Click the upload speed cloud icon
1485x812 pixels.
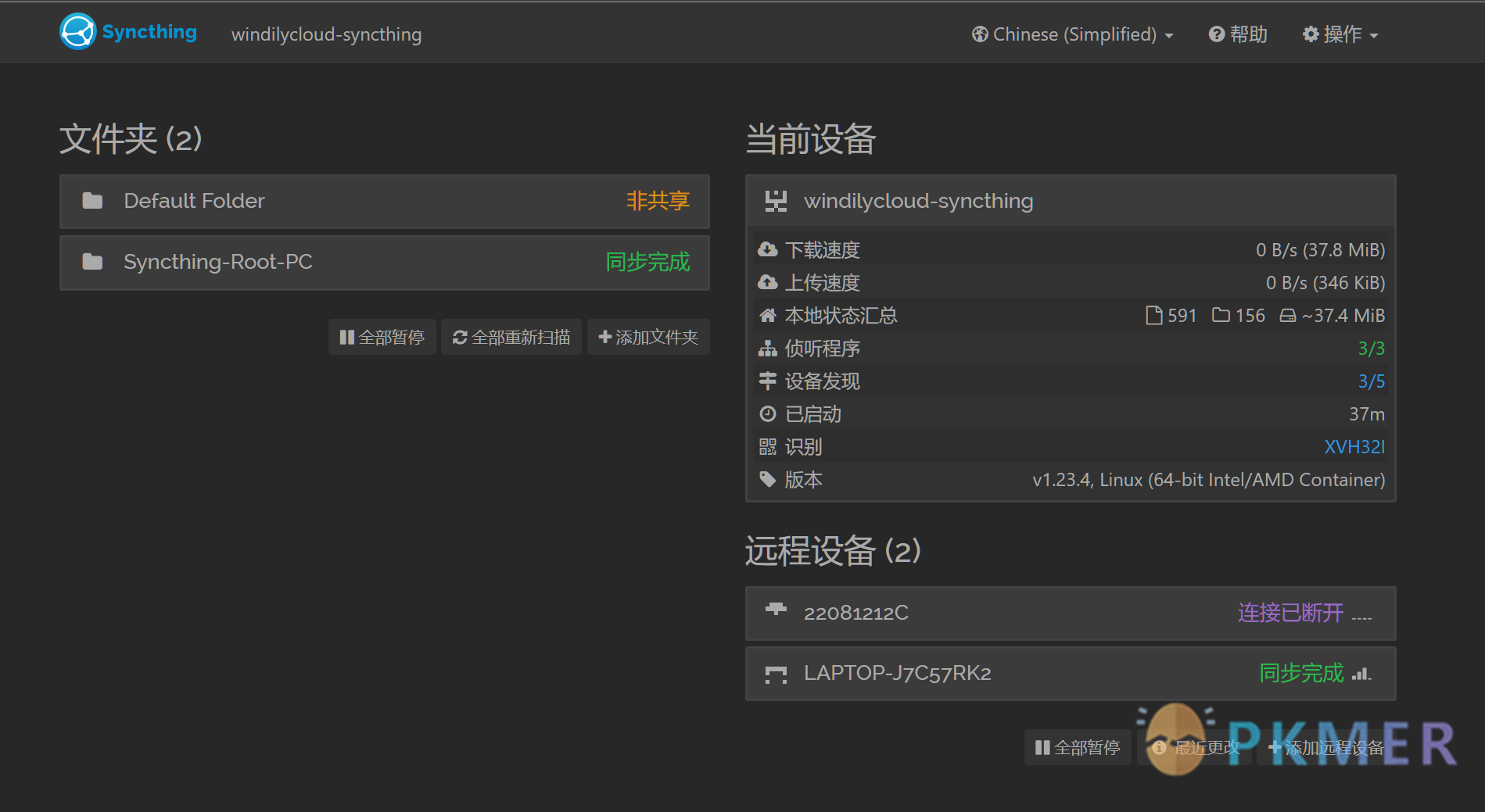(768, 282)
